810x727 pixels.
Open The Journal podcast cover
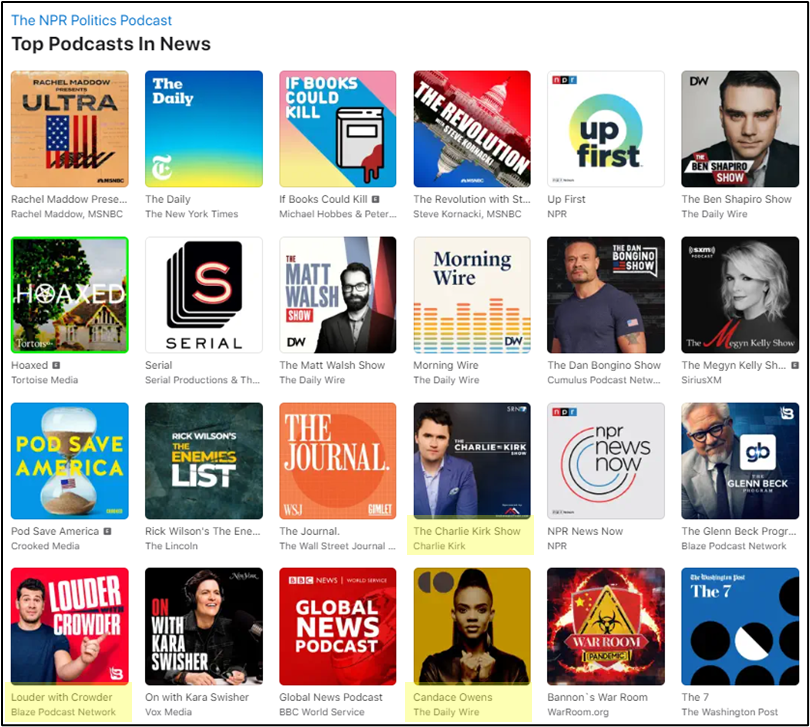pyautogui.click(x=338, y=461)
